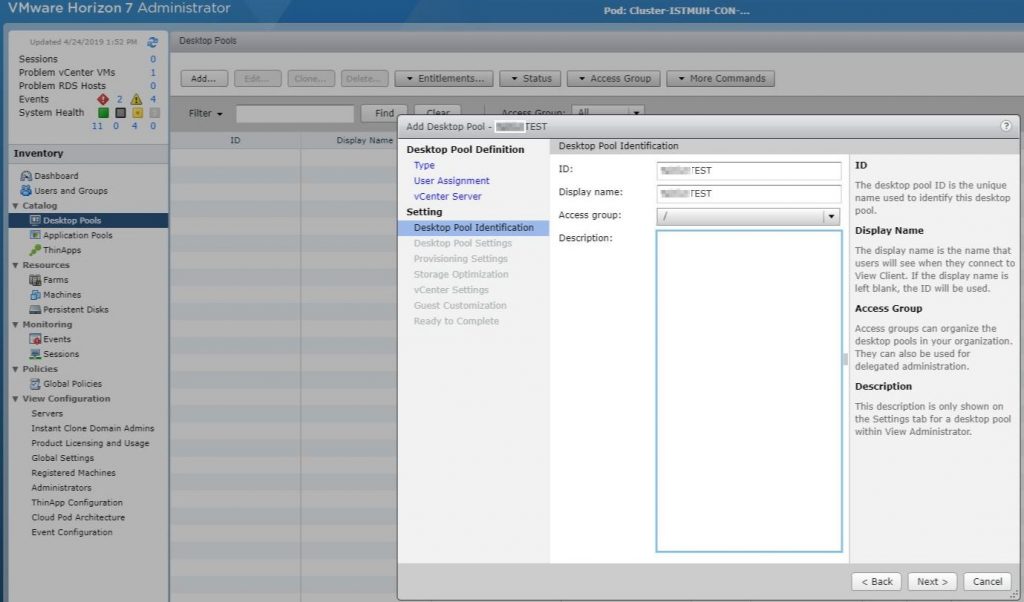
Task: Focus the Display name input field
Action: [x=748, y=194]
